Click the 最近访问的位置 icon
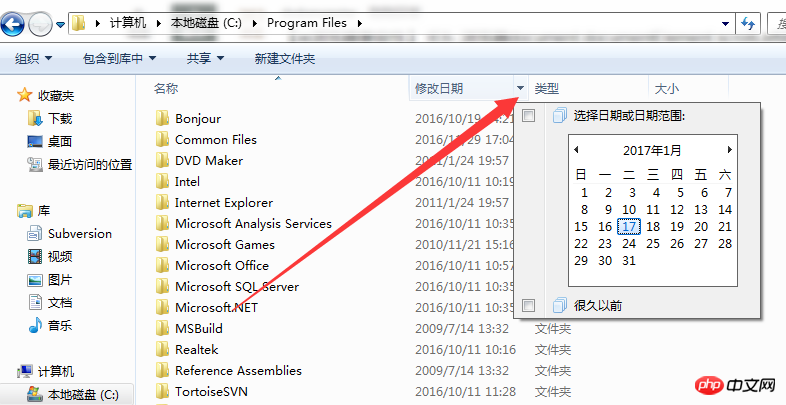786x405 pixels. (x=35, y=164)
